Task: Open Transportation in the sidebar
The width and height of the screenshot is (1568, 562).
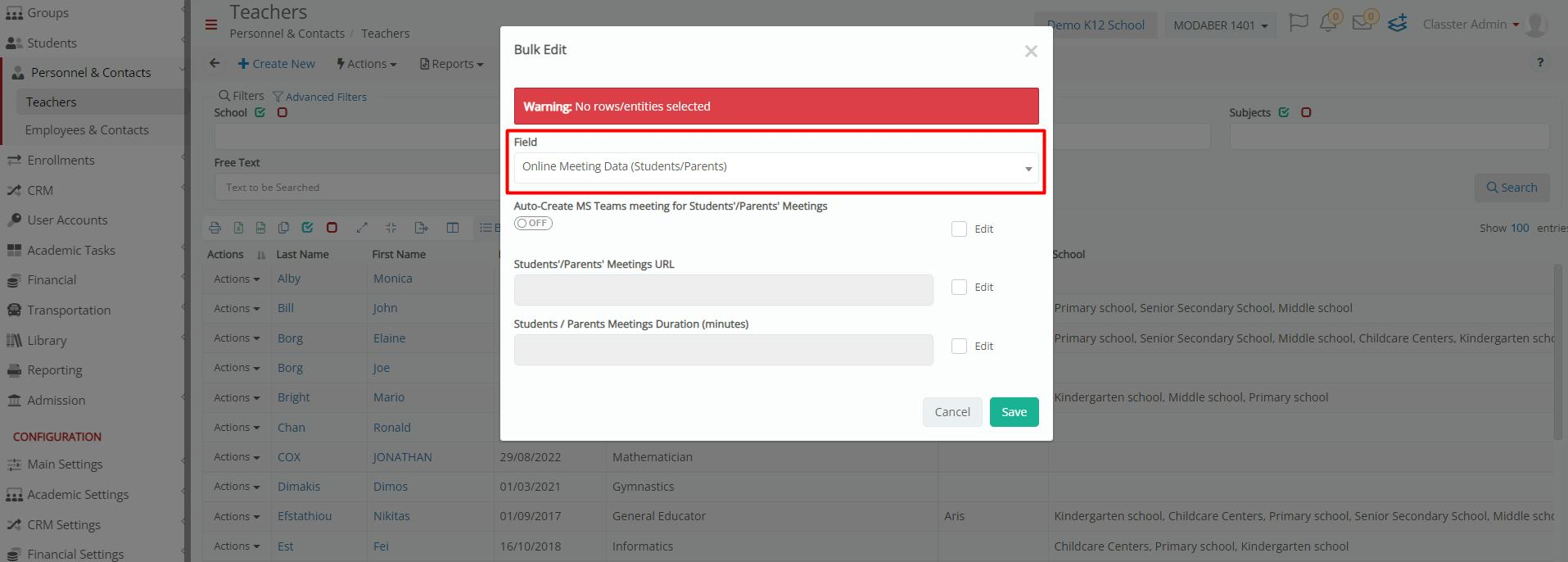Action: [69, 310]
